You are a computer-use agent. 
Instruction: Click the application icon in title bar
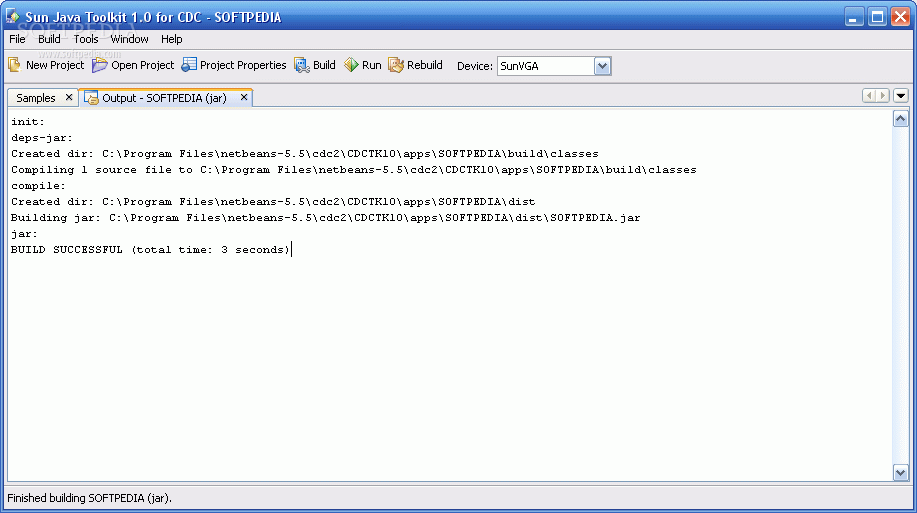[13, 16]
